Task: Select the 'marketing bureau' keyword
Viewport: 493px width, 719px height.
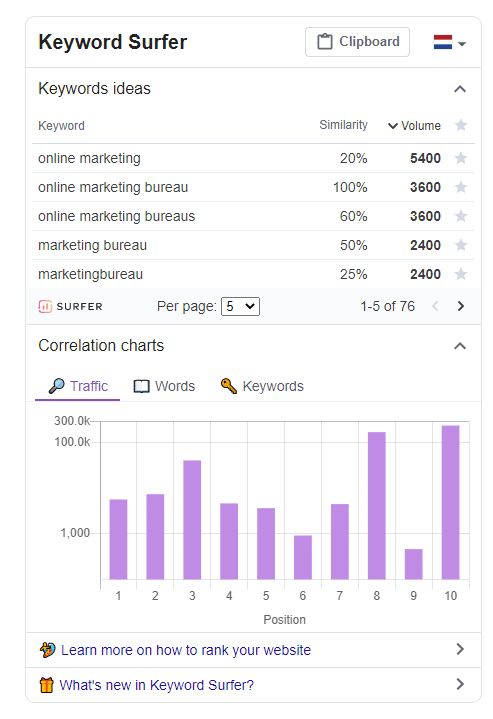Action: pos(93,245)
